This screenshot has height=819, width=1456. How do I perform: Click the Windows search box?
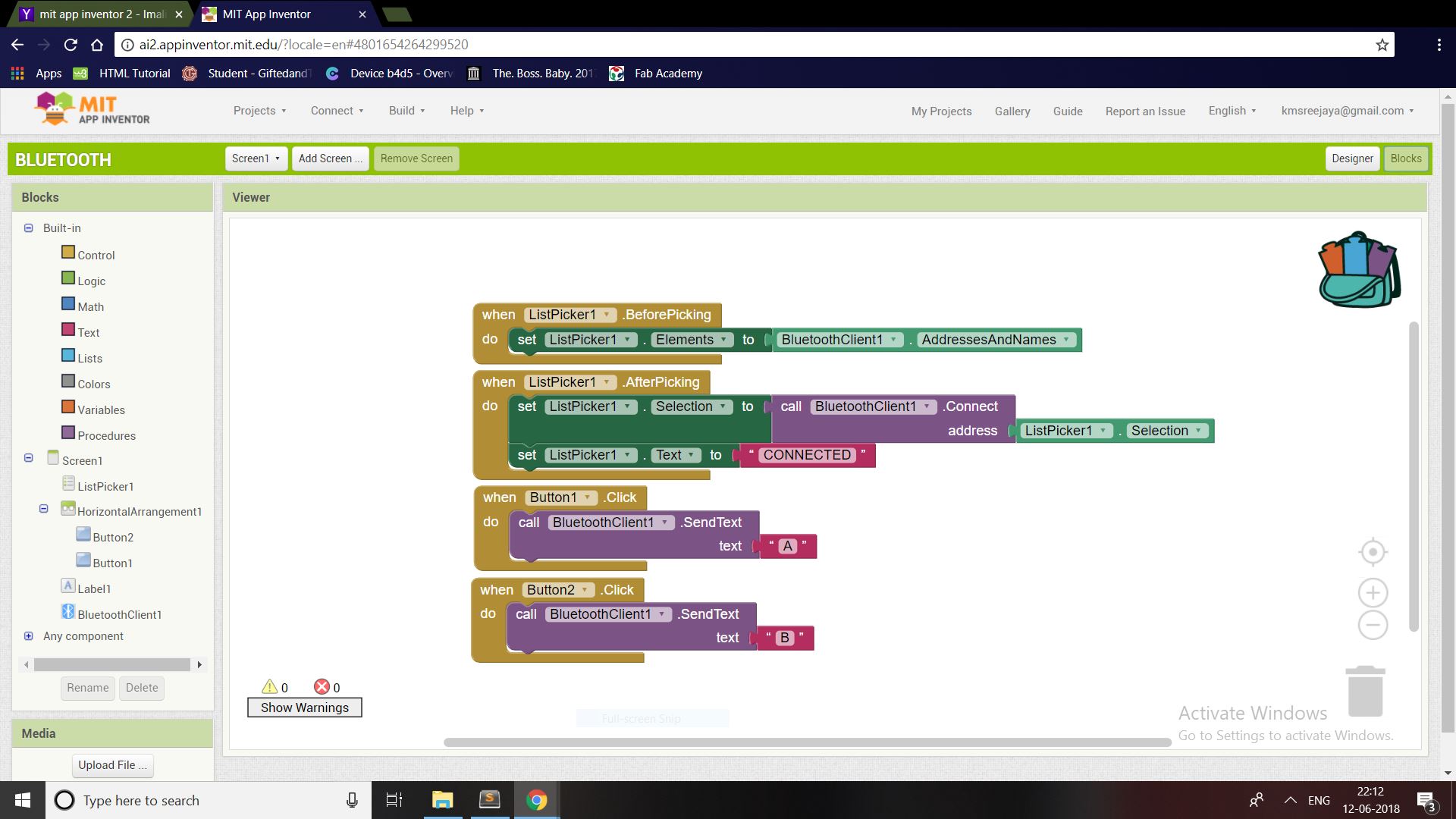[x=208, y=800]
